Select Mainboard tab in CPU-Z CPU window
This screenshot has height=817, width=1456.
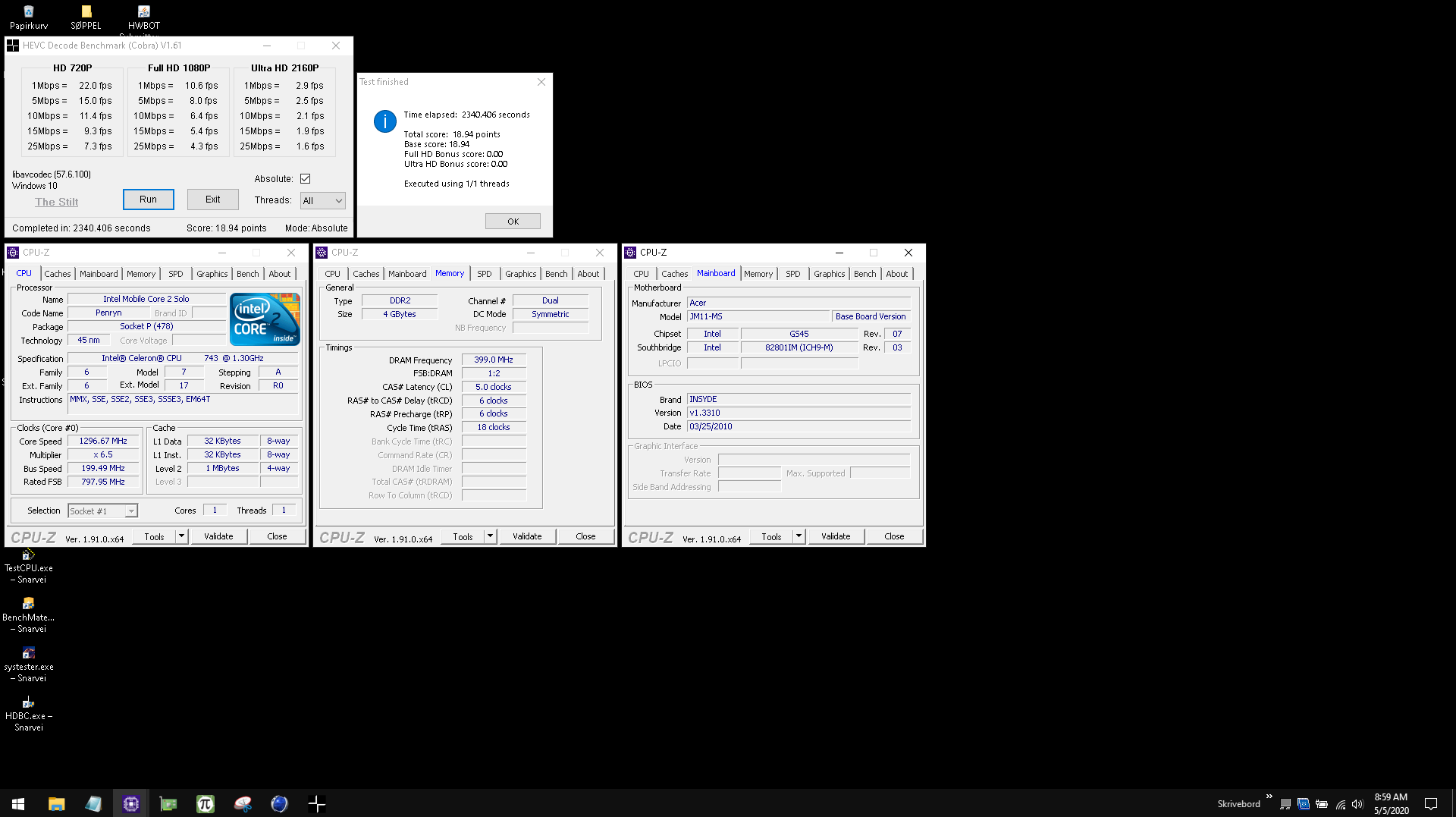(99, 274)
